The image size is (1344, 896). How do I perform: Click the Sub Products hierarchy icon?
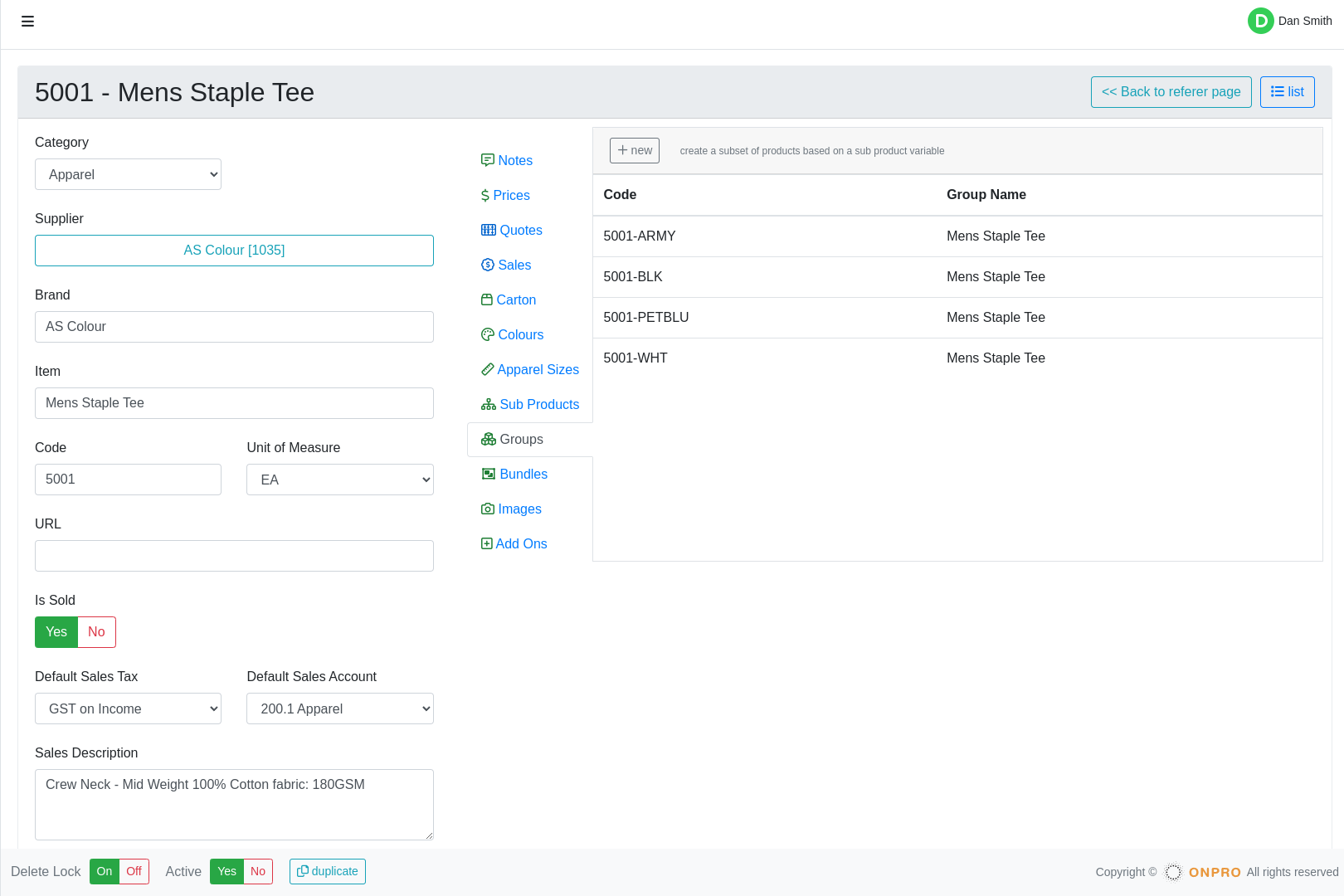click(x=489, y=404)
